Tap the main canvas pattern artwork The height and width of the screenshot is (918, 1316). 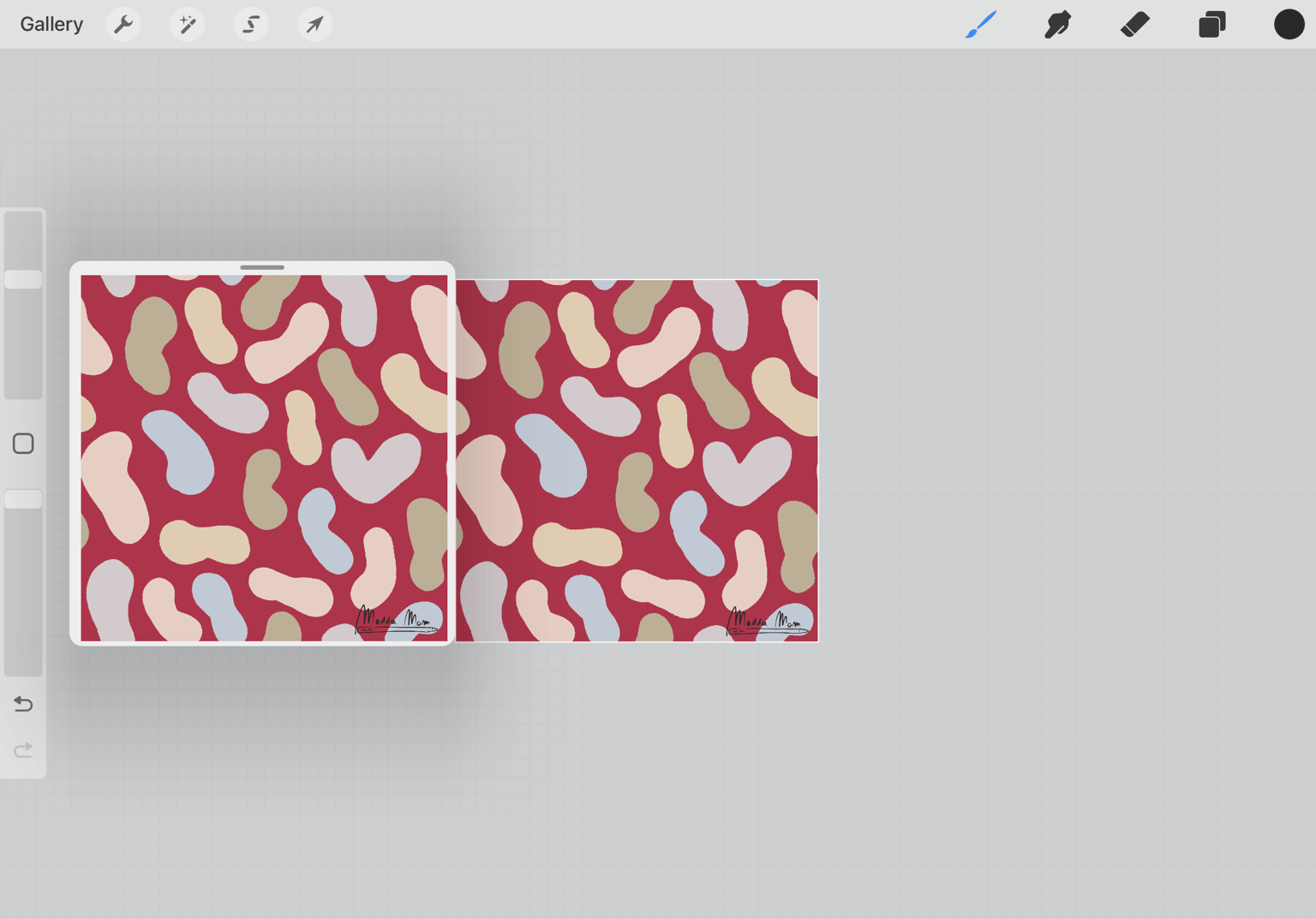click(637, 461)
